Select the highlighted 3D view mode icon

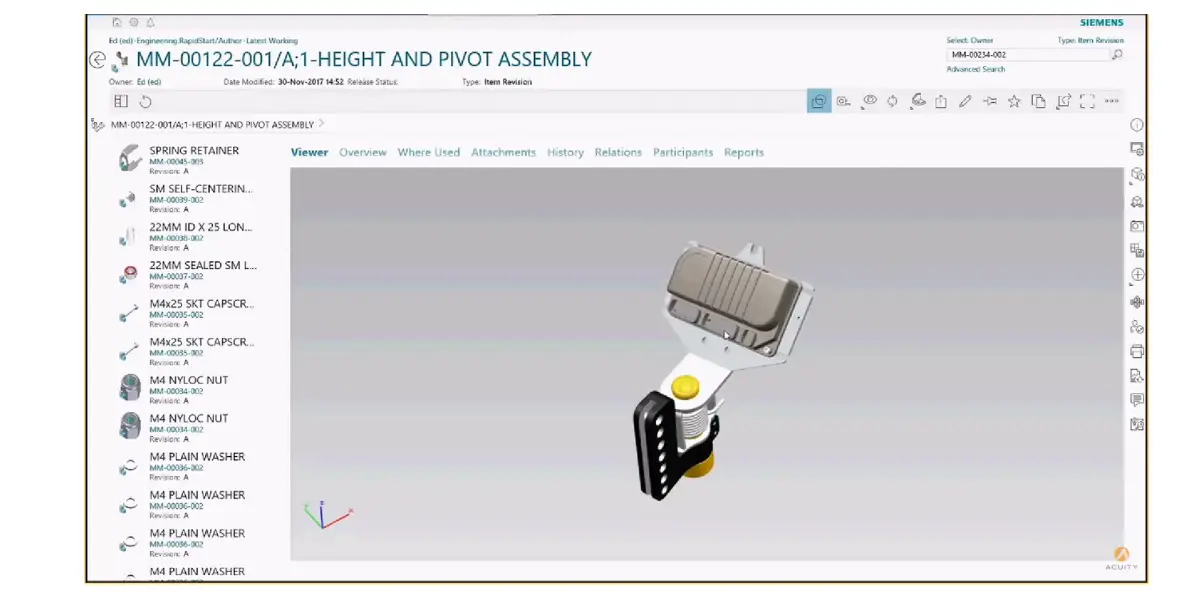pyautogui.click(x=819, y=101)
